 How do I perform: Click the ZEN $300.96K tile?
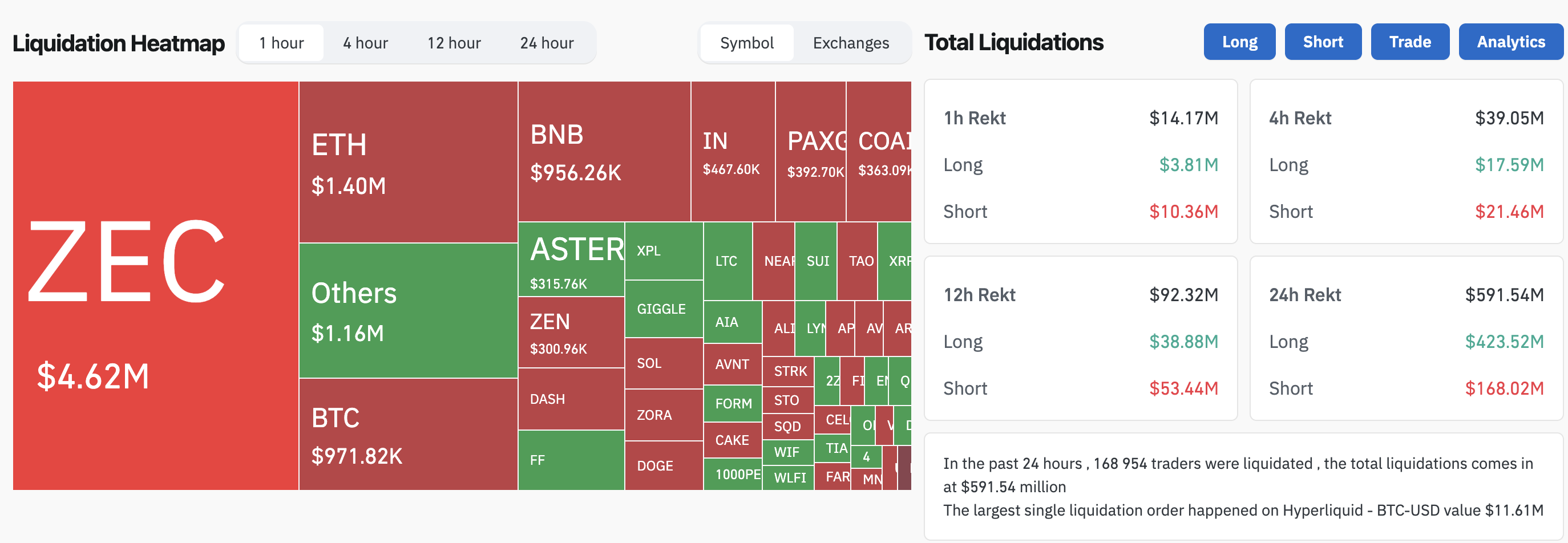571,333
